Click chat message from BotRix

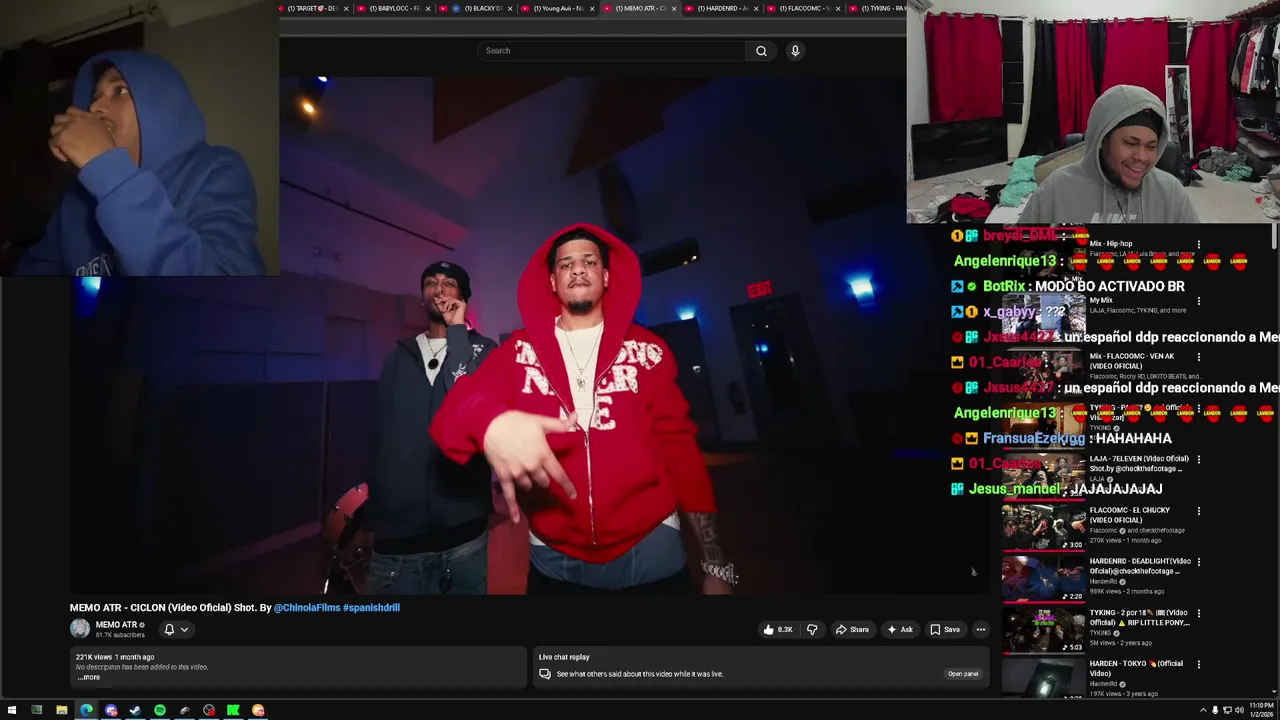coord(1068,286)
